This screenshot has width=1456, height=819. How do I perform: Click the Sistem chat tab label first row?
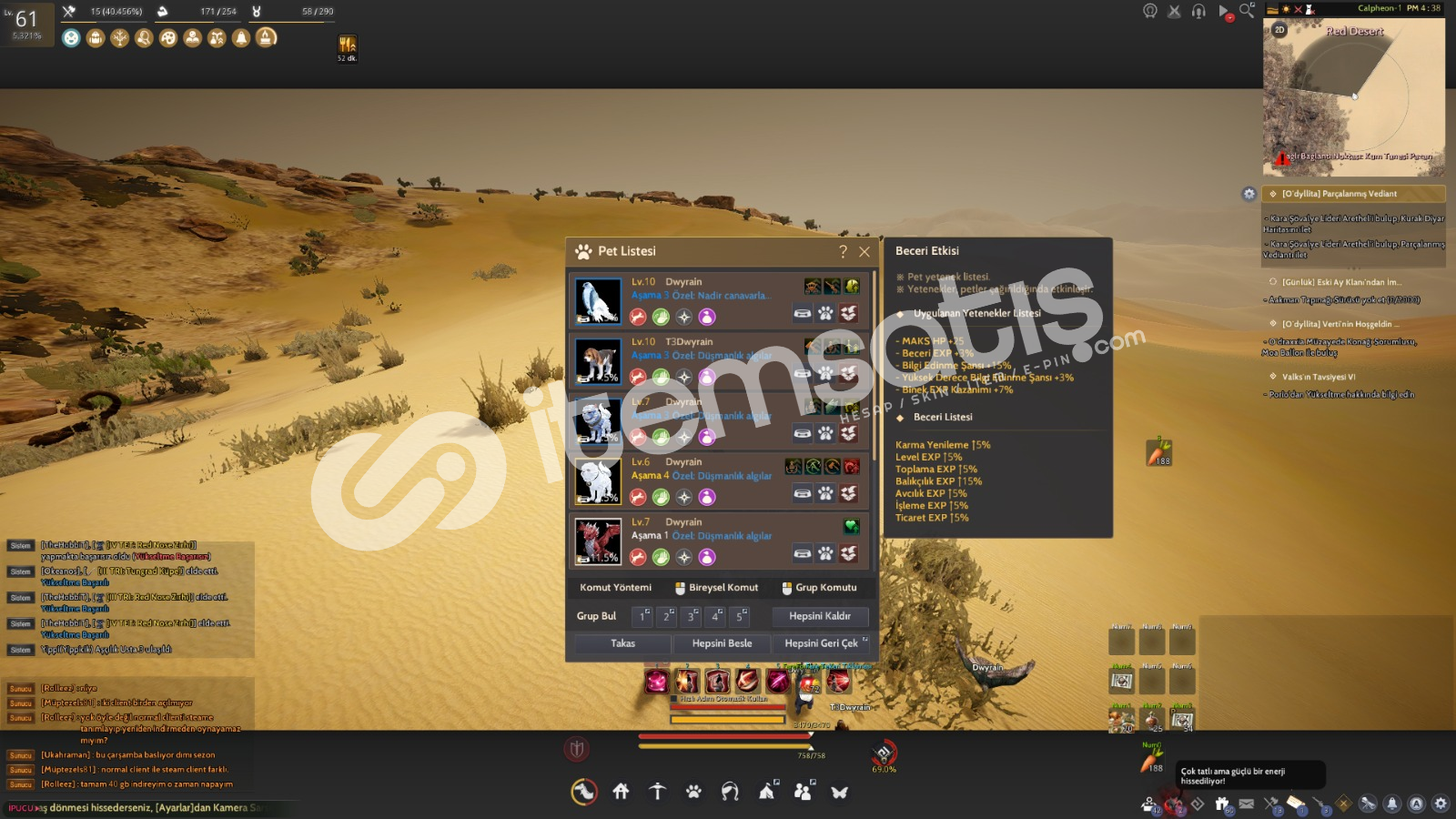21,546
